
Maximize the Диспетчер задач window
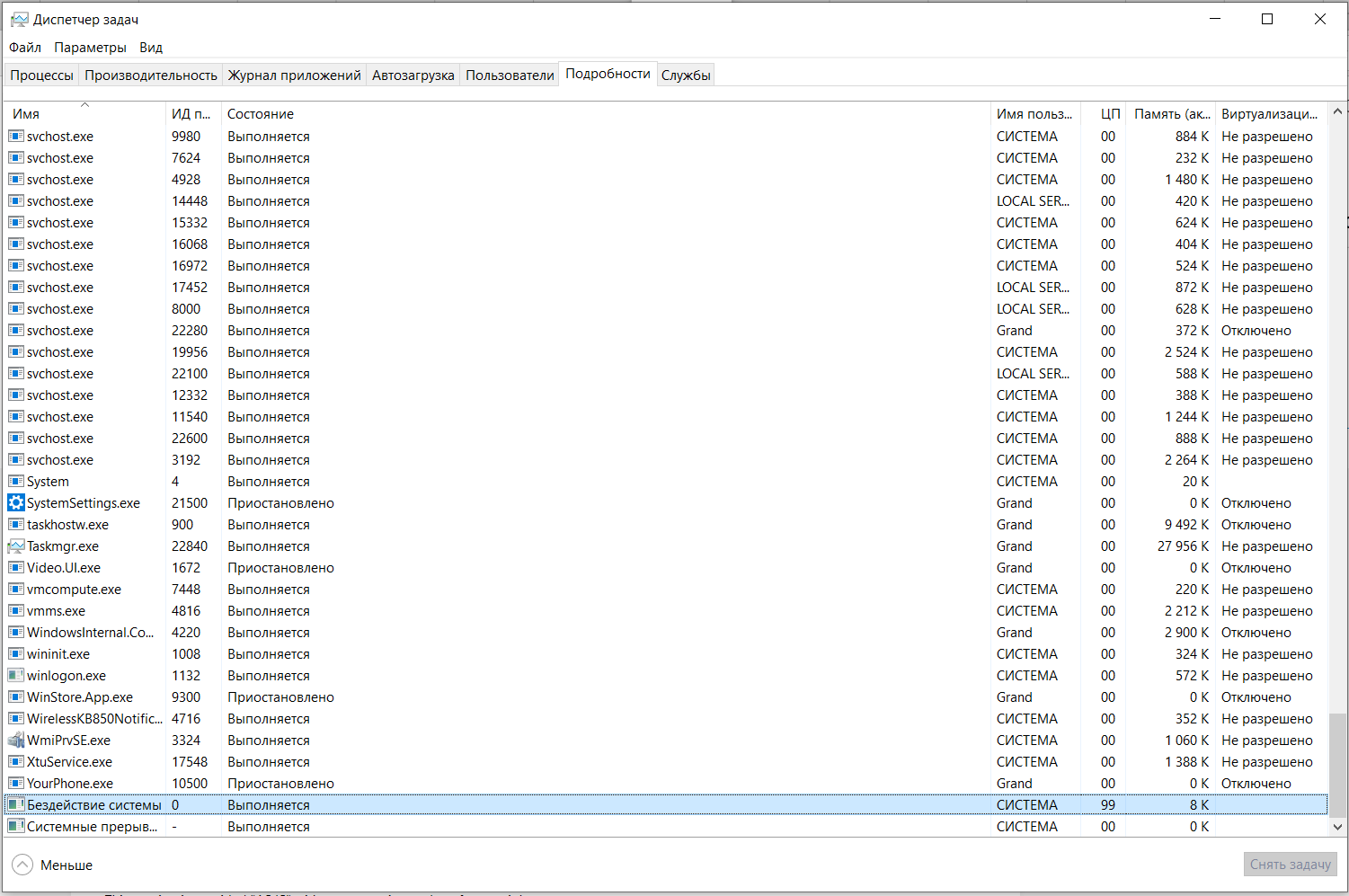click(1267, 19)
